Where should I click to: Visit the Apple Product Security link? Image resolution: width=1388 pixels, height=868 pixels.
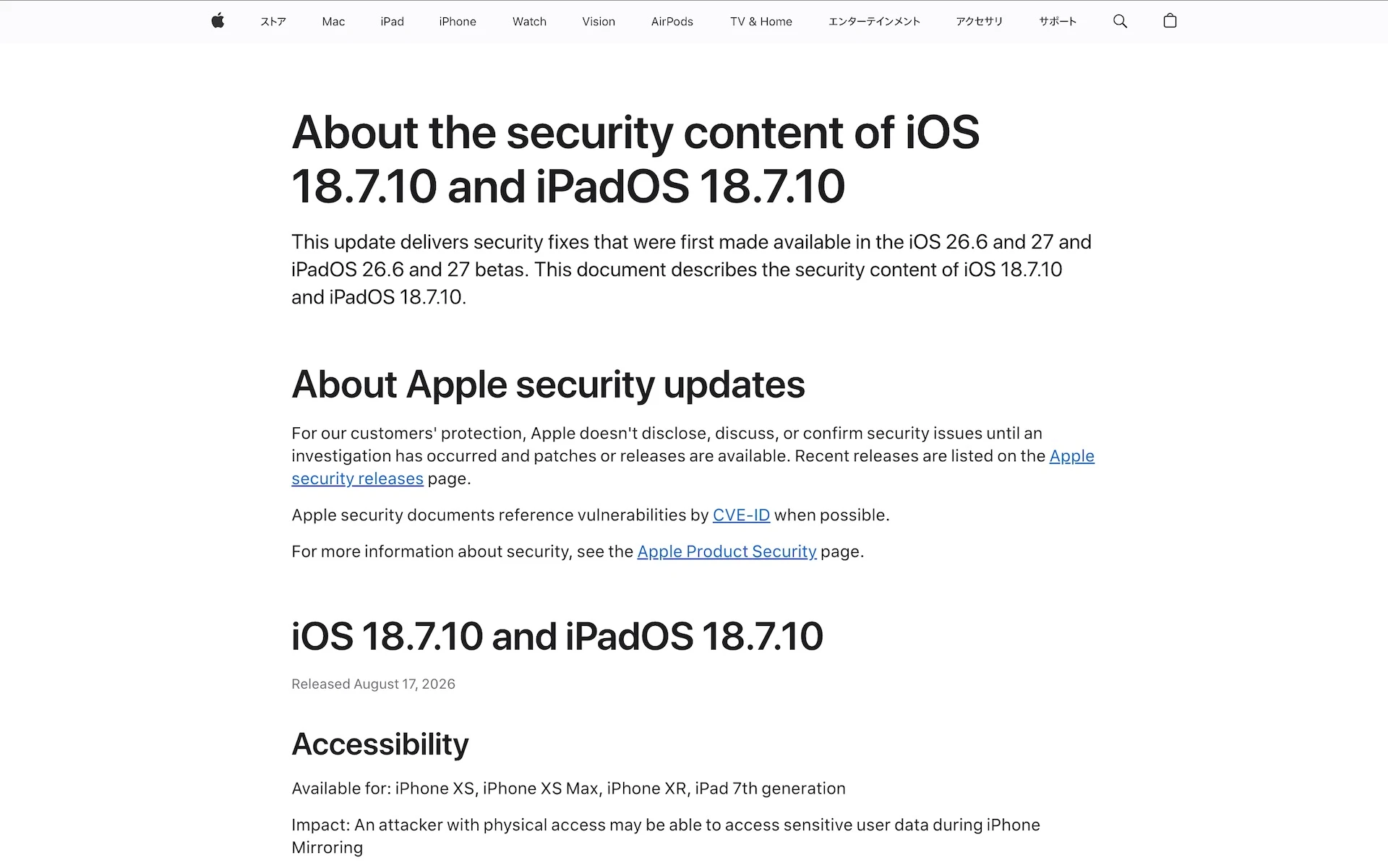727,551
